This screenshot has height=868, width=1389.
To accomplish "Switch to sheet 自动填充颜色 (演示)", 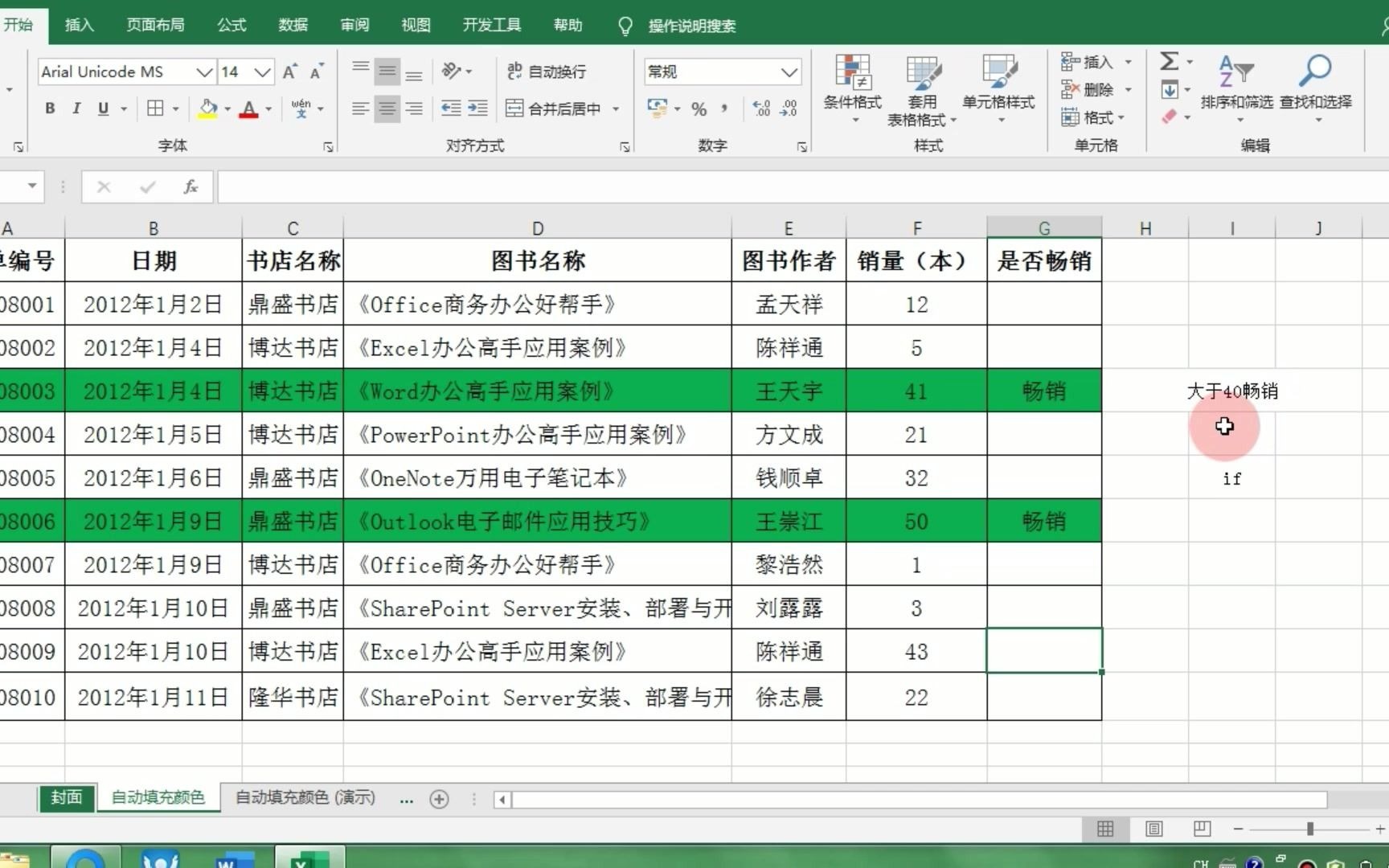I will [305, 797].
